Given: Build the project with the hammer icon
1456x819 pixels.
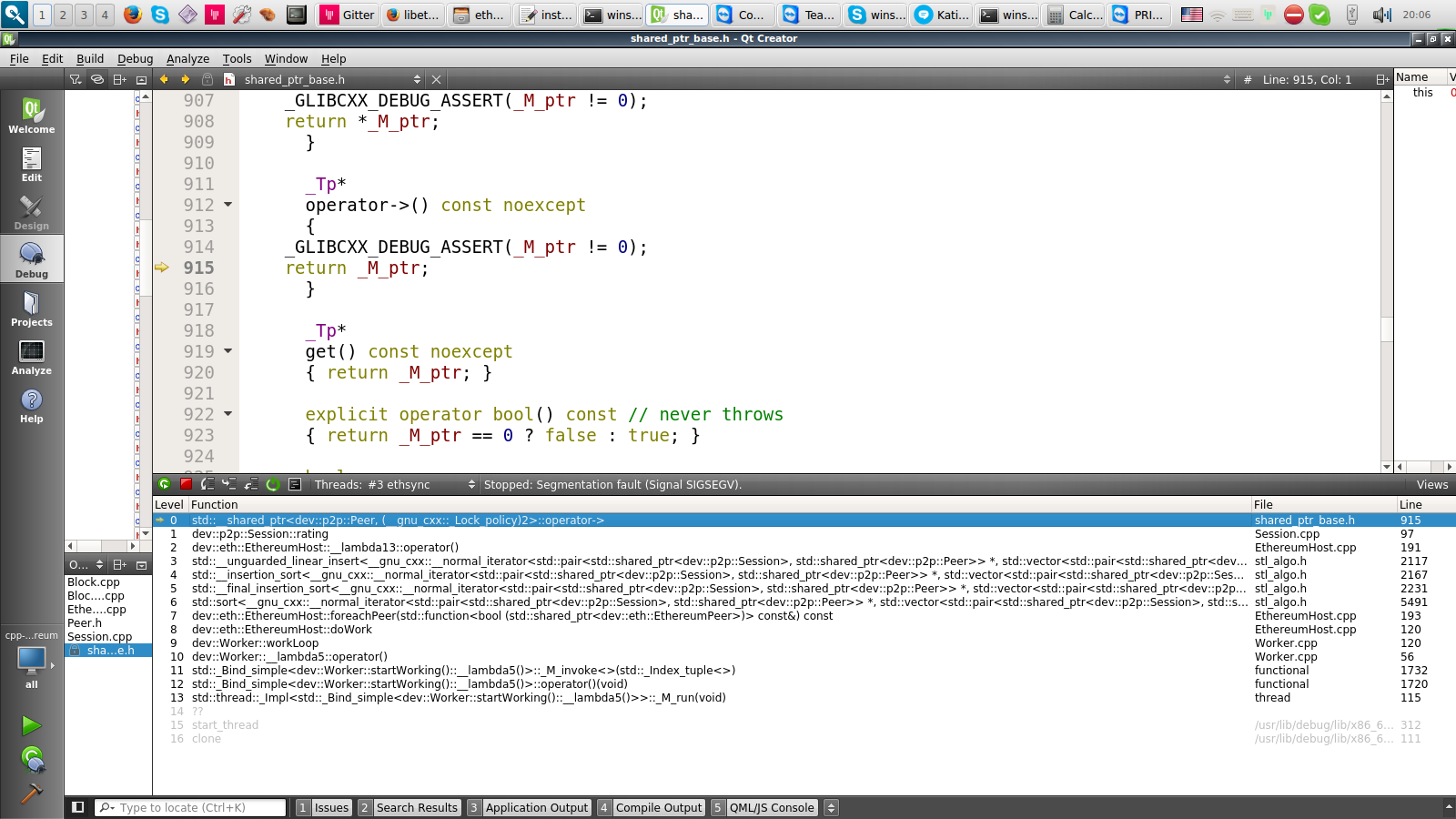Looking at the screenshot, I should pos(32,794).
